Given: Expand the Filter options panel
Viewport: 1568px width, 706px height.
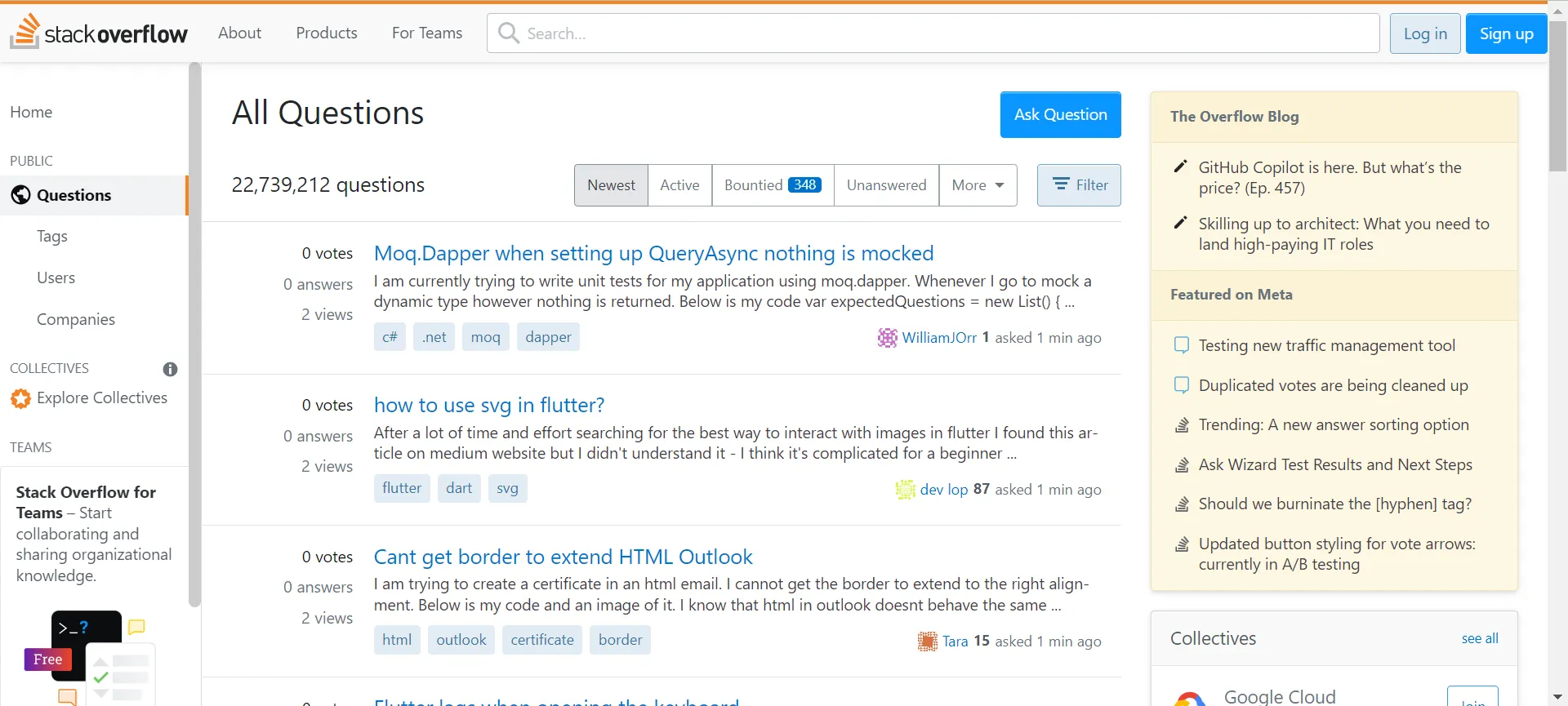Looking at the screenshot, I should click(x=1079, y=185).
